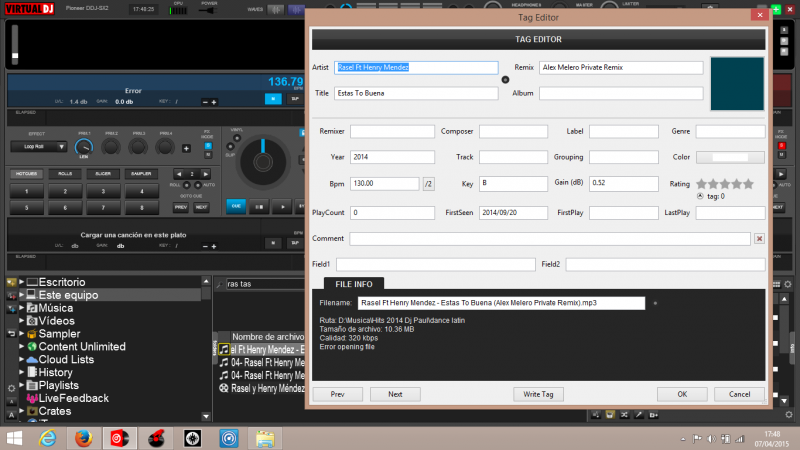
Task: Click the swap dot between Artist and Remix
Action: point(505,80)
